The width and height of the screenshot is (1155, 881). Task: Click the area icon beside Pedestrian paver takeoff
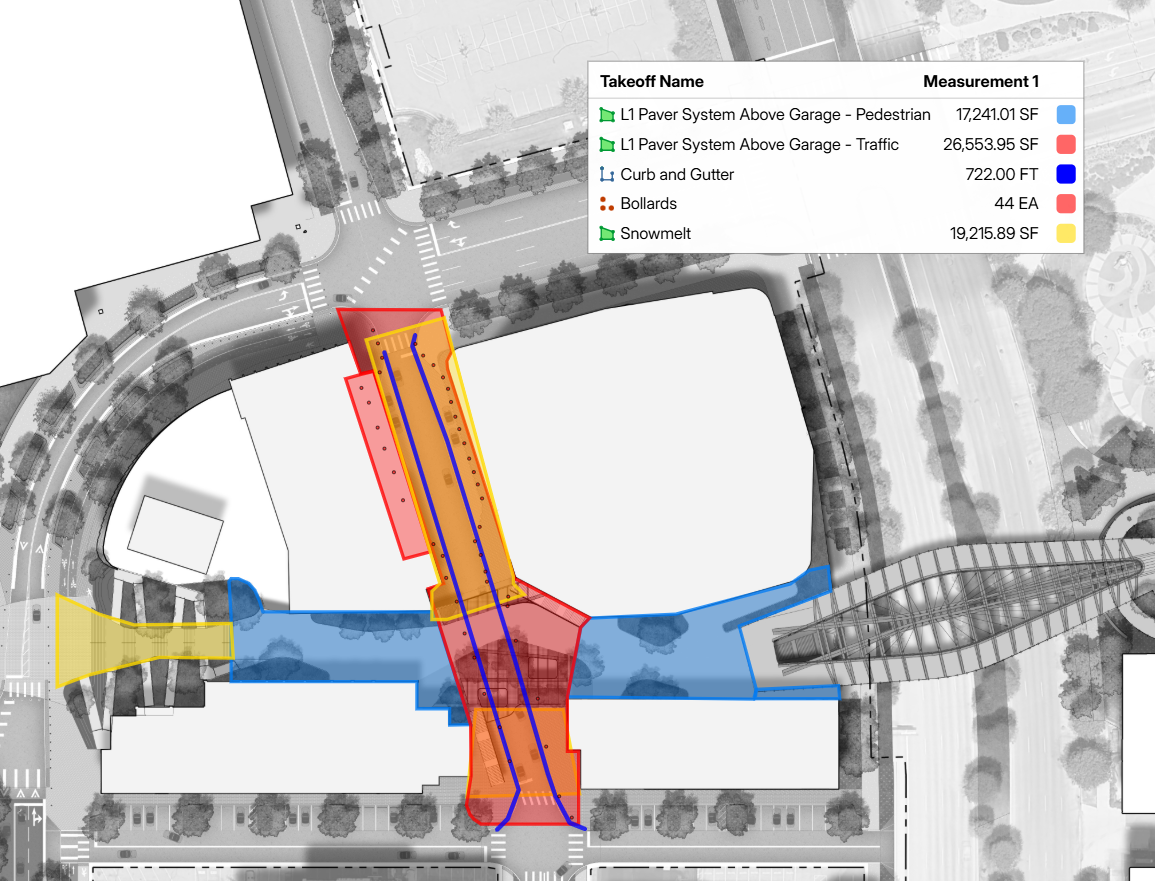[607, 115]
